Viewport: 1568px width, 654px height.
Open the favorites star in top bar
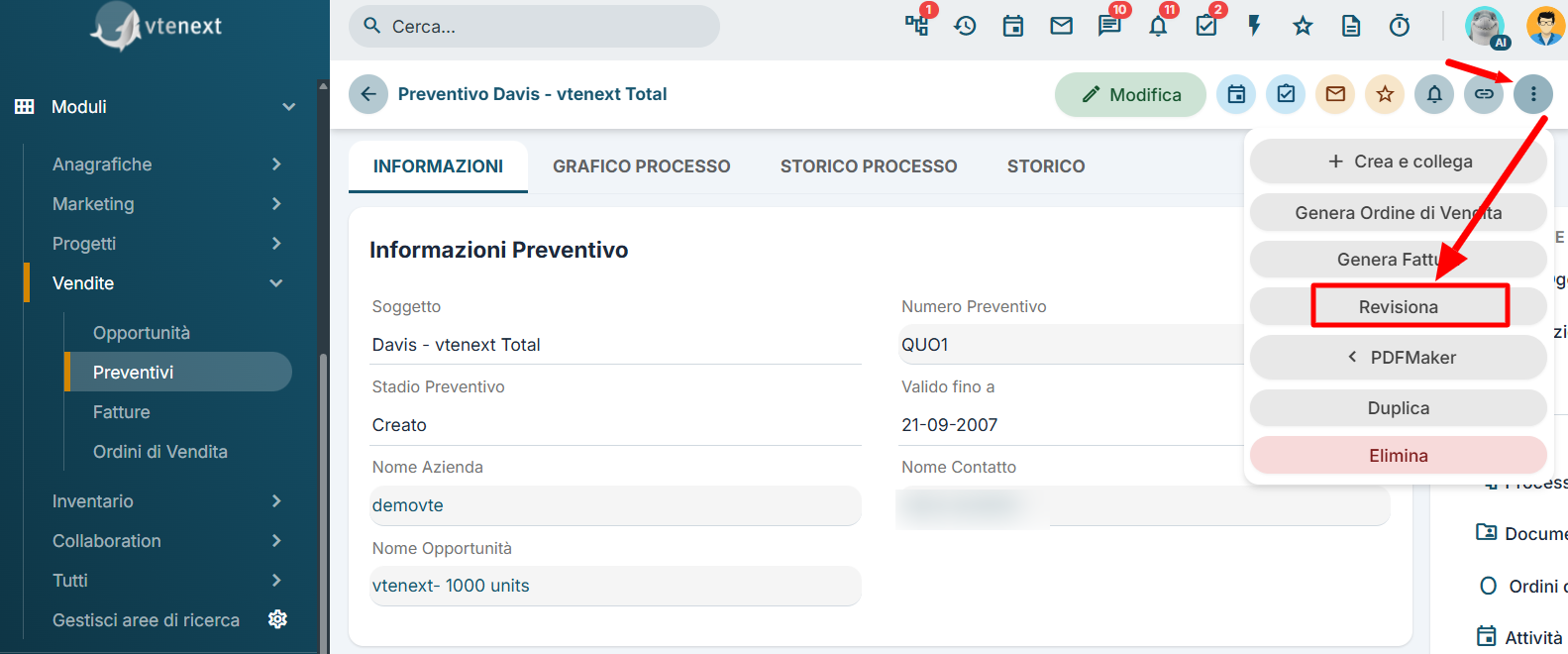1303,26
